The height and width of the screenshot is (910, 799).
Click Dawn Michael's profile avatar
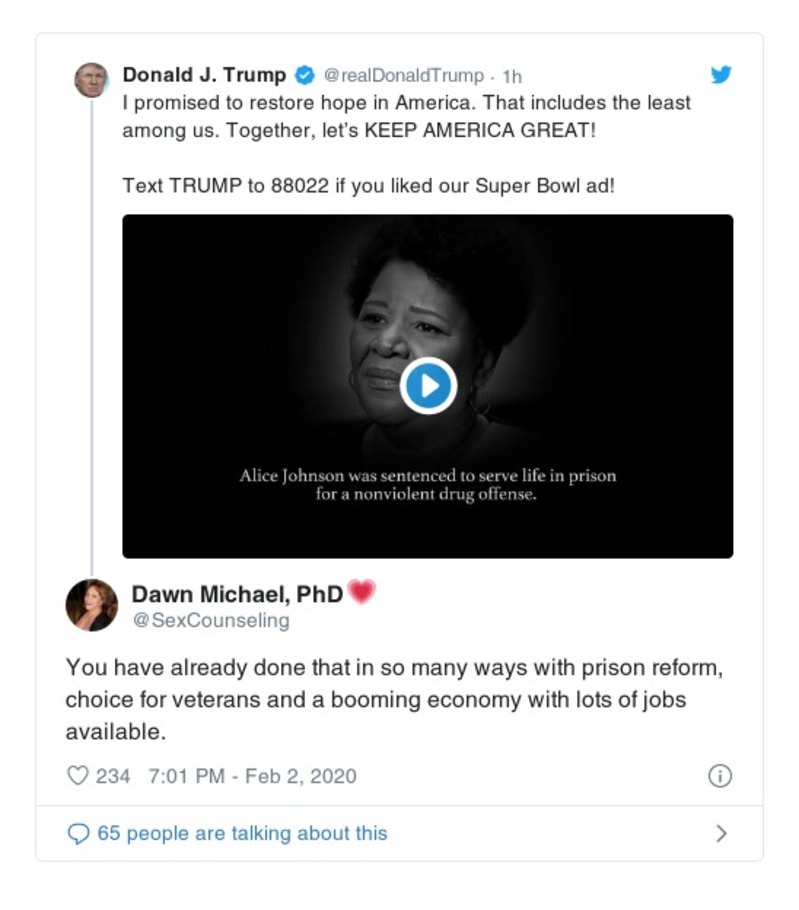coord(91,604)
